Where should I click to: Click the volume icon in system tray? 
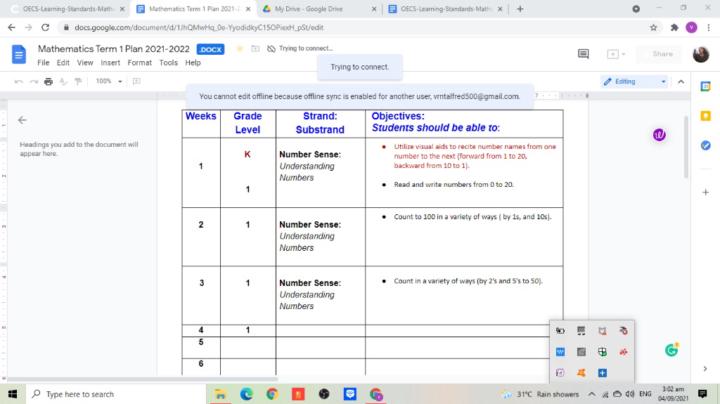630,394
